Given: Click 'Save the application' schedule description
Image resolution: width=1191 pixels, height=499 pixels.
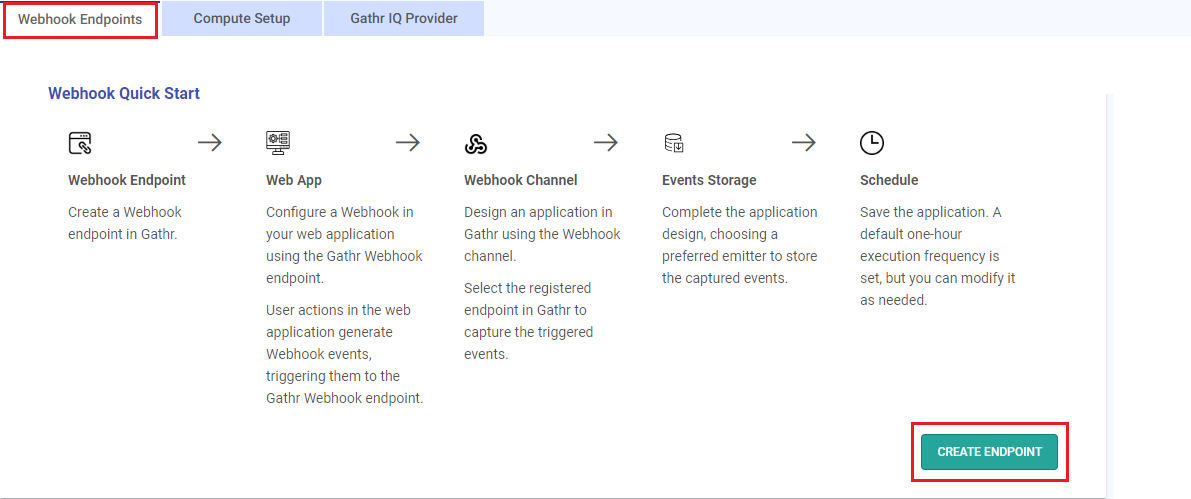Looking at the screenshot, I should (x=937, y=256).
